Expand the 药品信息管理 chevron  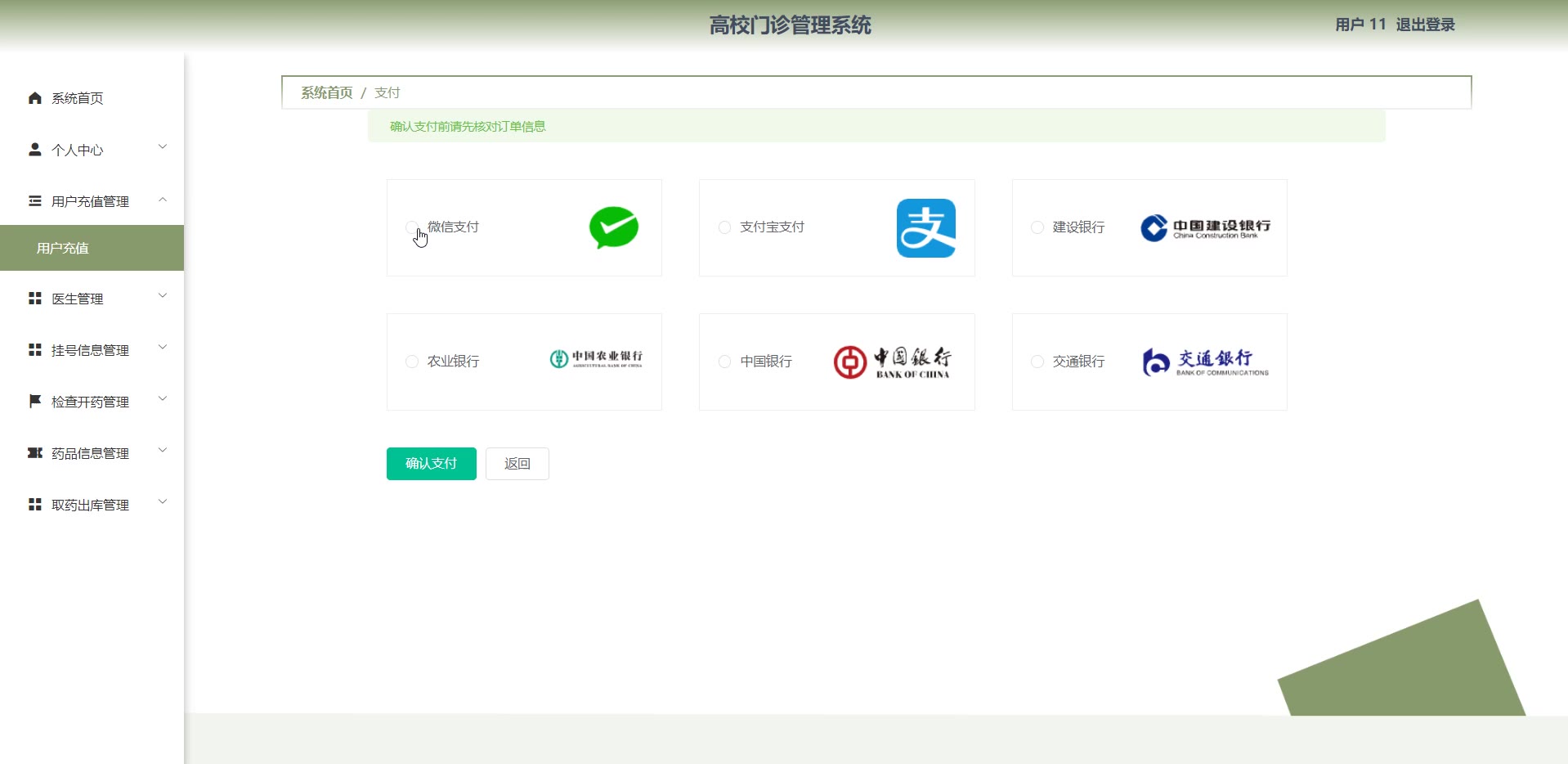(x=163, y=451)
